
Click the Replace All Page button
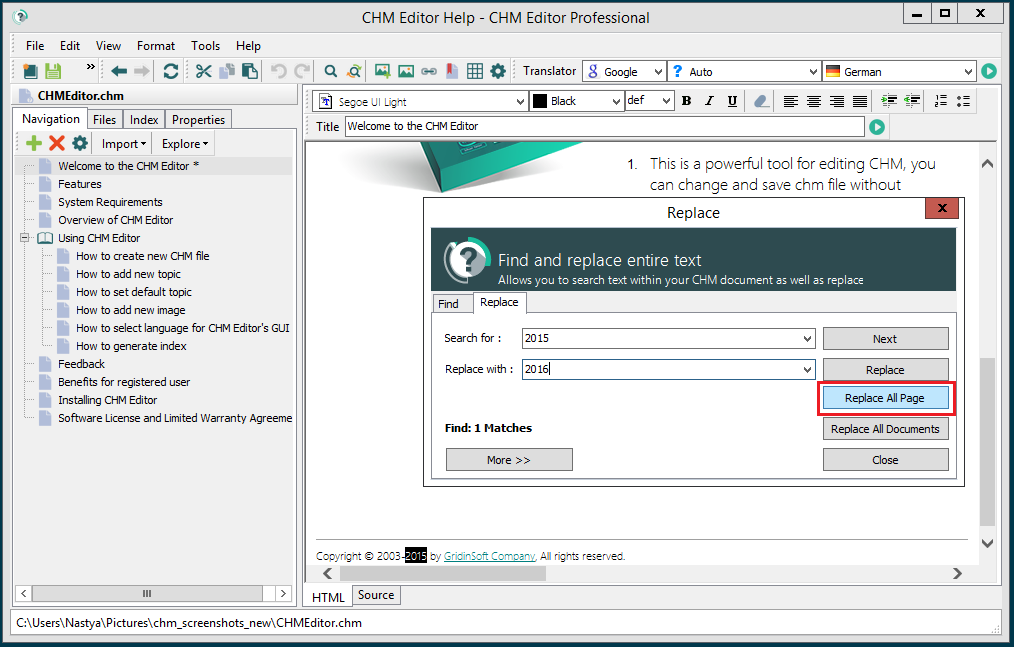pyautogui.click(x=885, y=399)
